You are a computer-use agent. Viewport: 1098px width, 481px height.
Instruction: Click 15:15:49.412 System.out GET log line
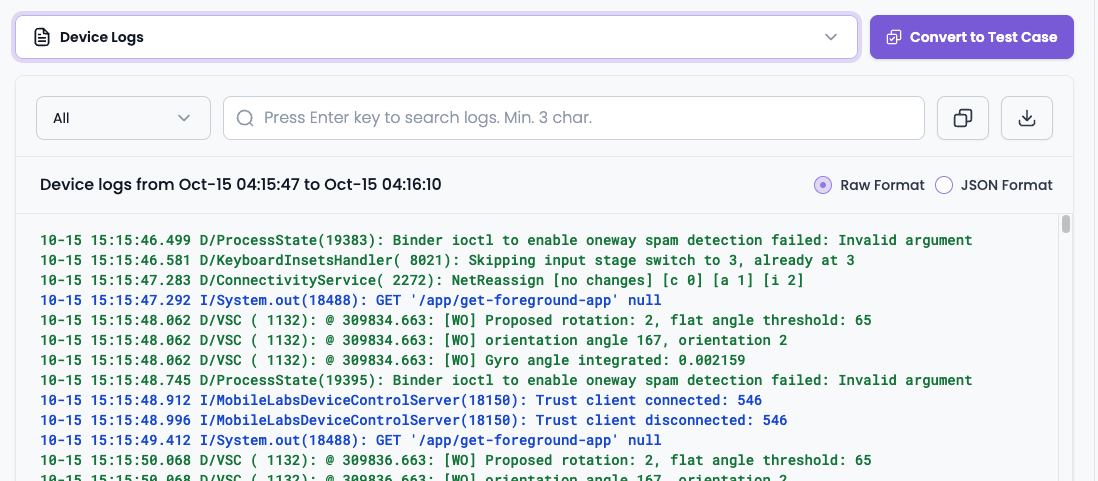(x=350, y=440)
